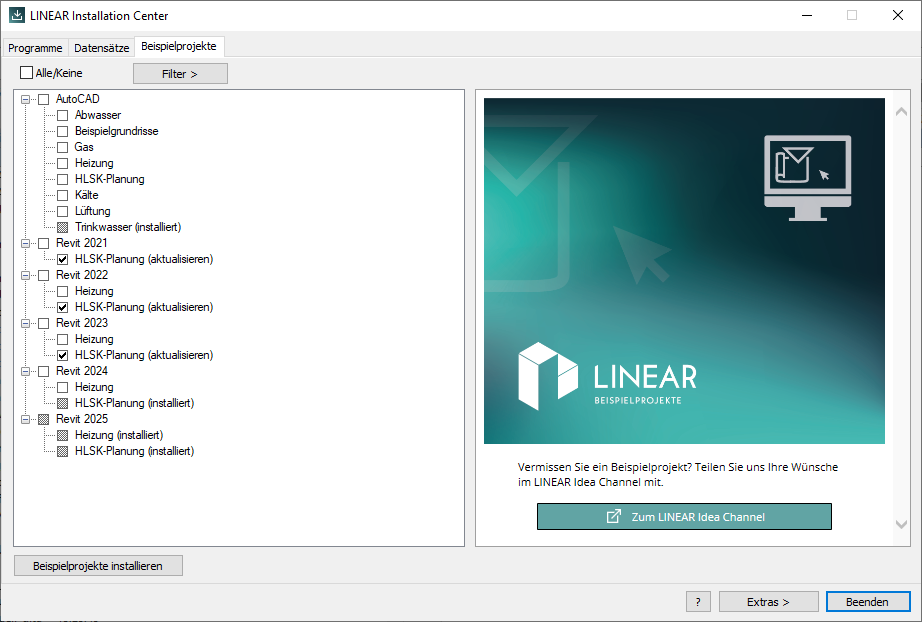Collapse the Revit 2023 tree node

[x=25, y=323]
